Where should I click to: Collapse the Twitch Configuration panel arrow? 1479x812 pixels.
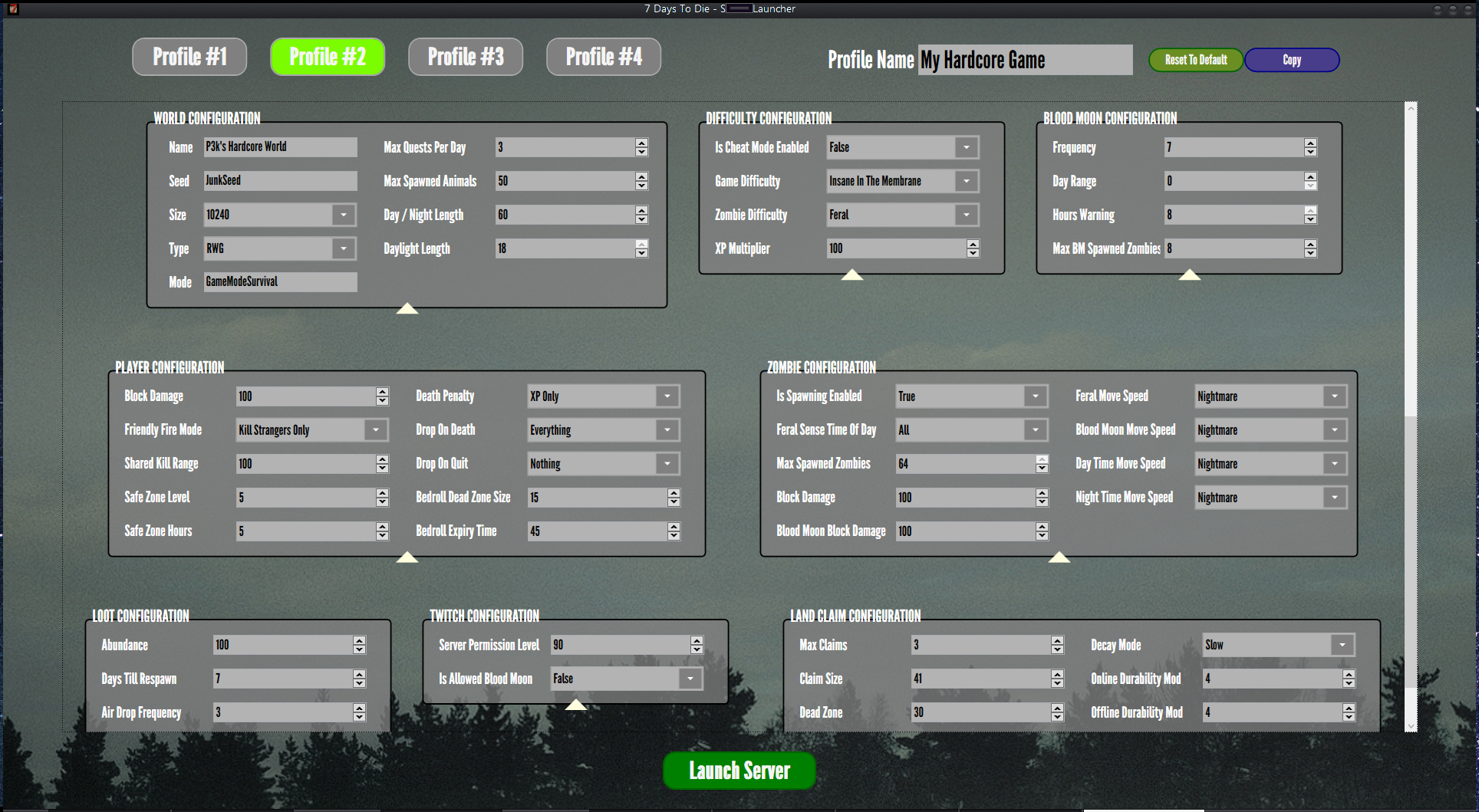click(576, 704)
